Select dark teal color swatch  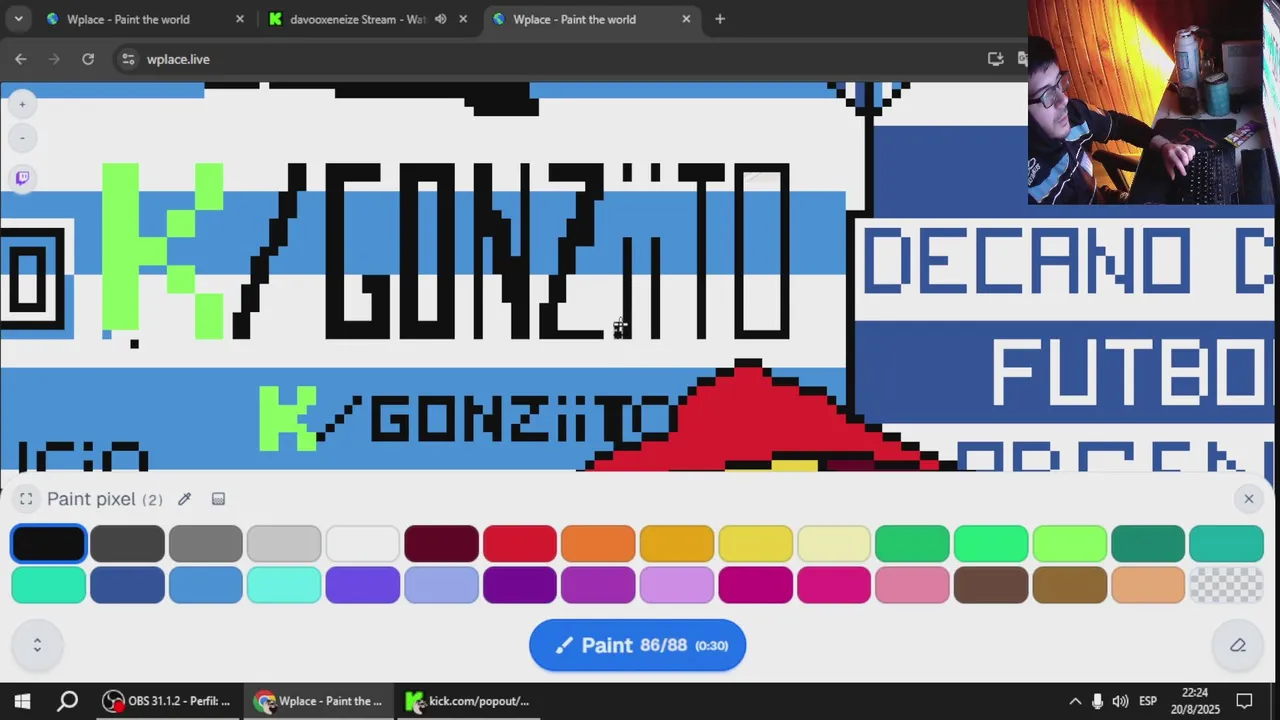(1148, 544)
